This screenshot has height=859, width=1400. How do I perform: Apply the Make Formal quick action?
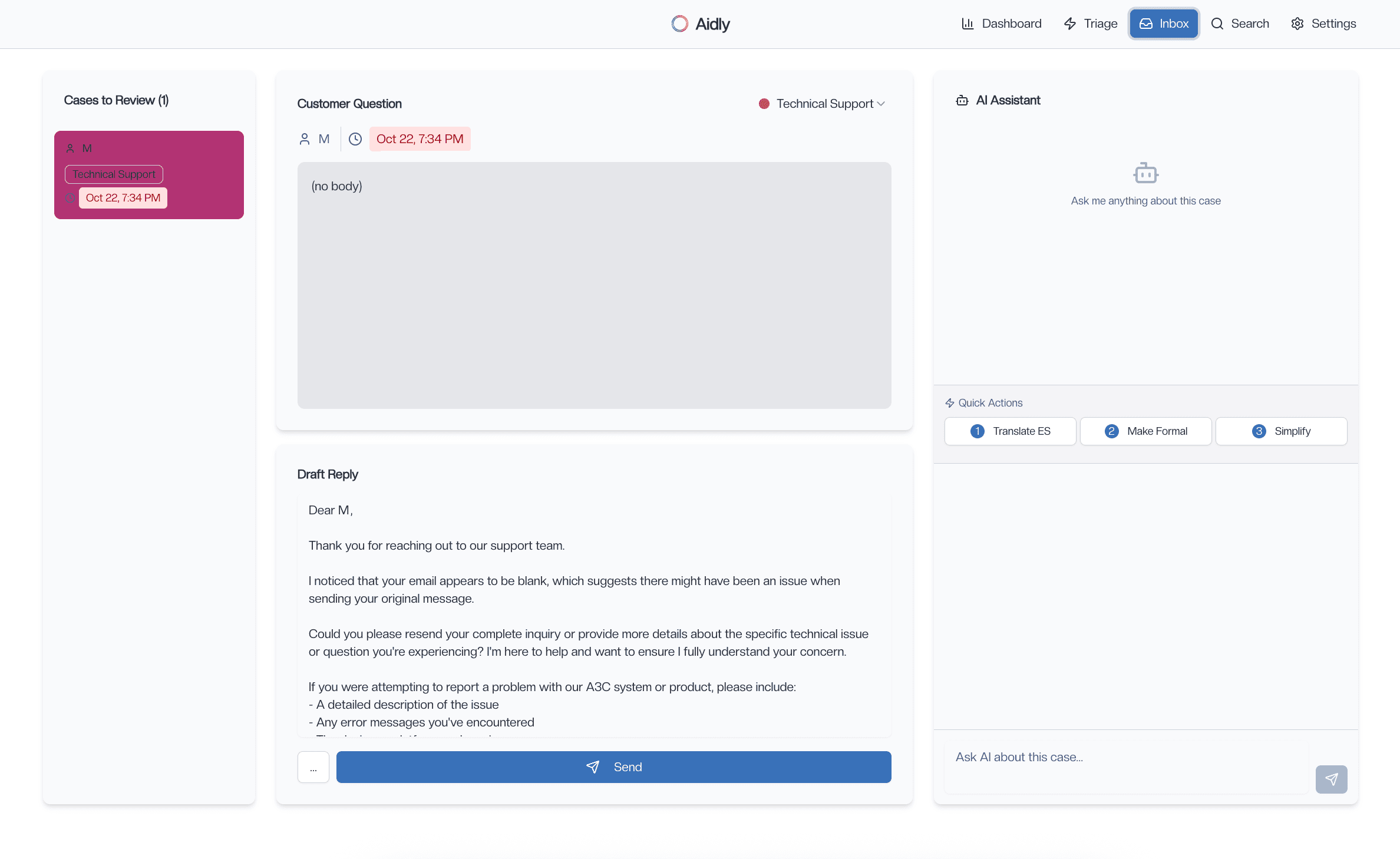[x=1145, y=431]
